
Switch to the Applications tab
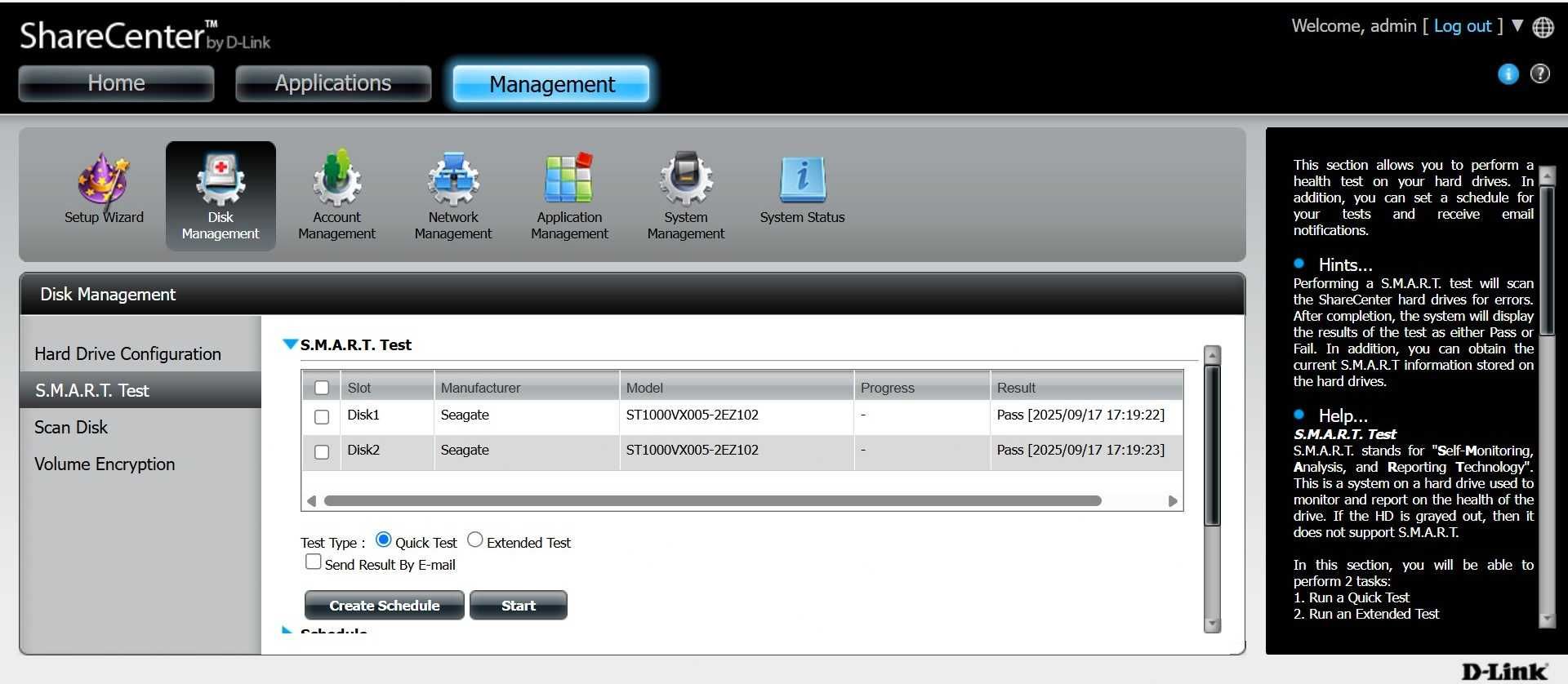[x=333, y=83]
